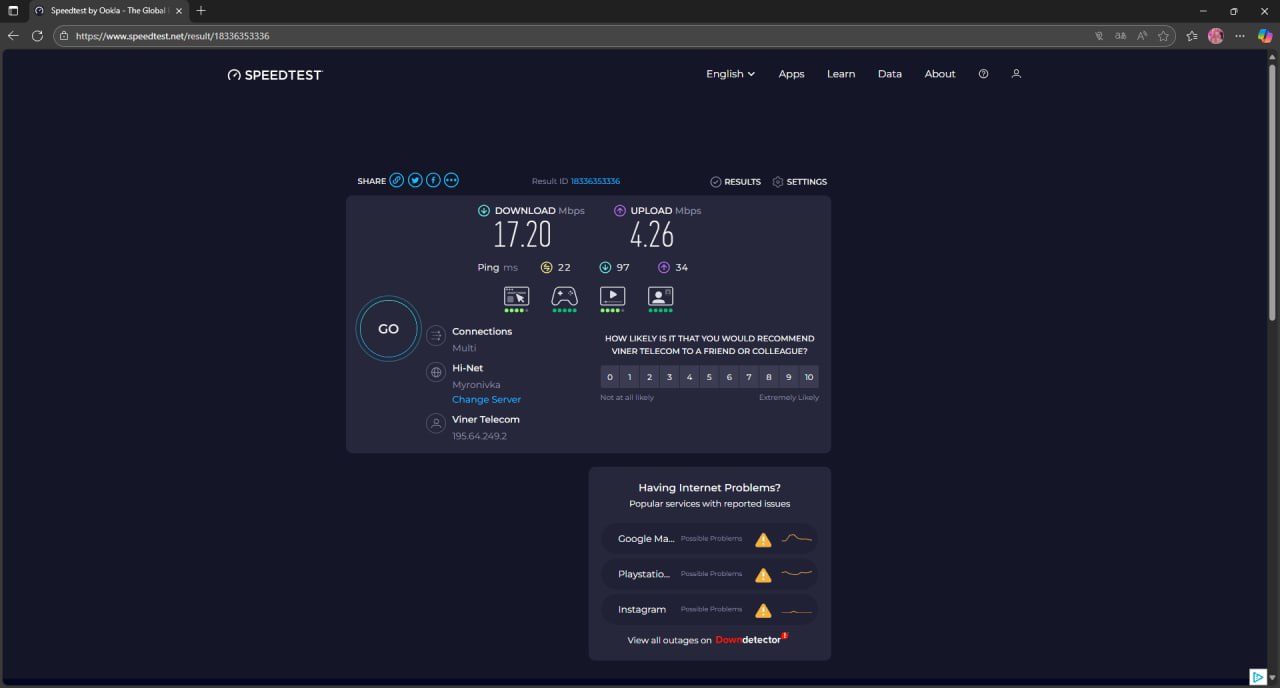
Task: Rate recommendation as 2
Action: point(650,377)
